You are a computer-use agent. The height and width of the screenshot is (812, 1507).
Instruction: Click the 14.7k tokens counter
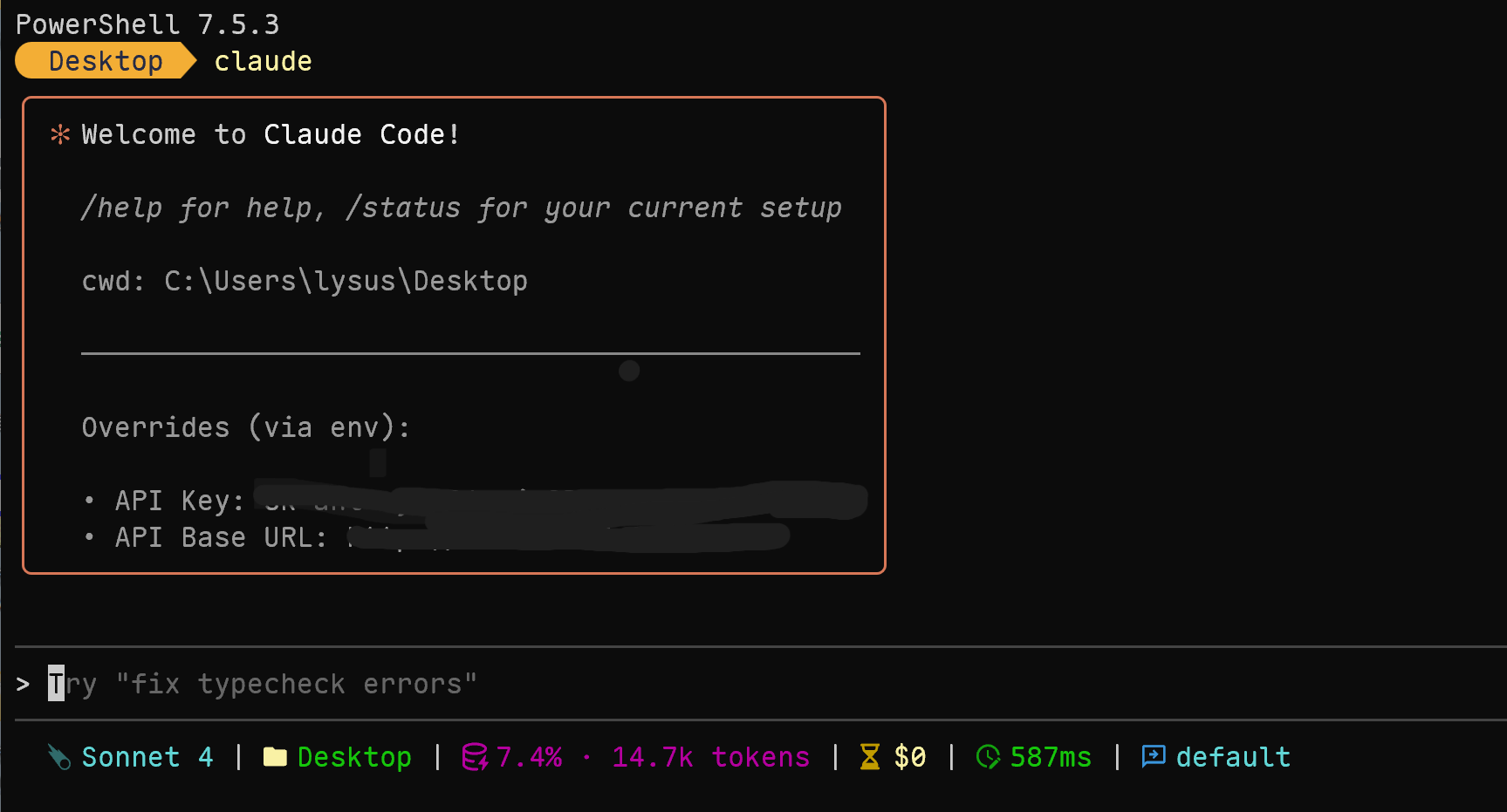pos(710,757)
